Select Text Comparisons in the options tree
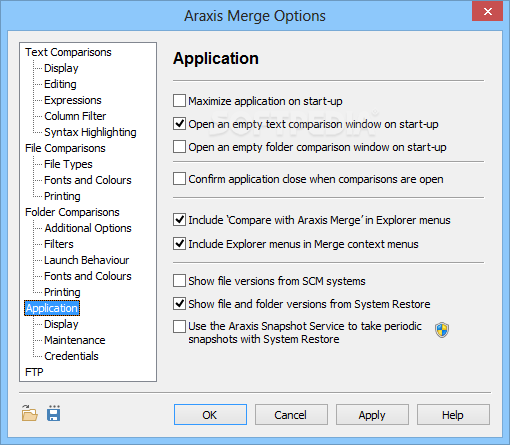510x445 pixels. coord(68,52)
